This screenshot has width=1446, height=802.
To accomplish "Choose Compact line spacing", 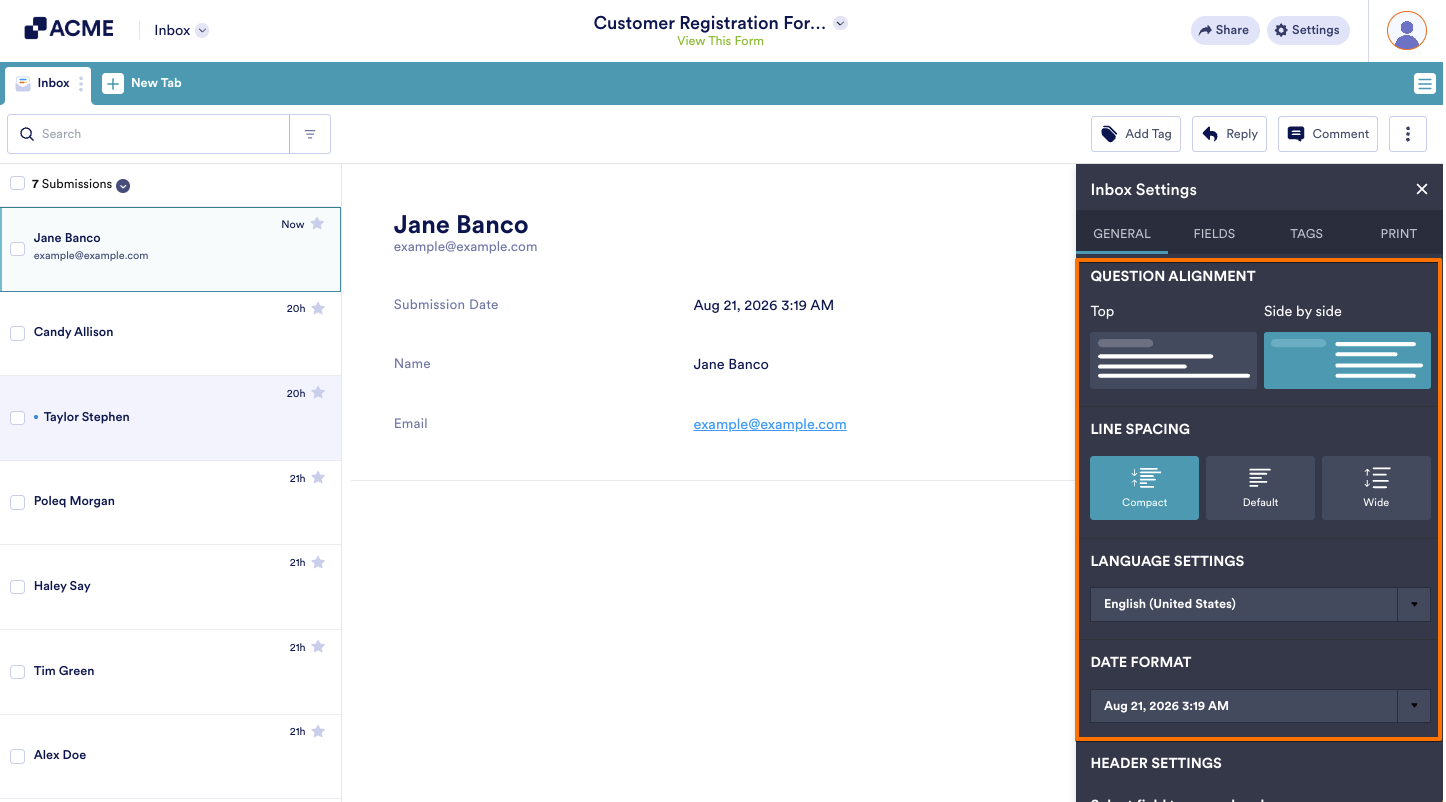I will (1144, 488).
